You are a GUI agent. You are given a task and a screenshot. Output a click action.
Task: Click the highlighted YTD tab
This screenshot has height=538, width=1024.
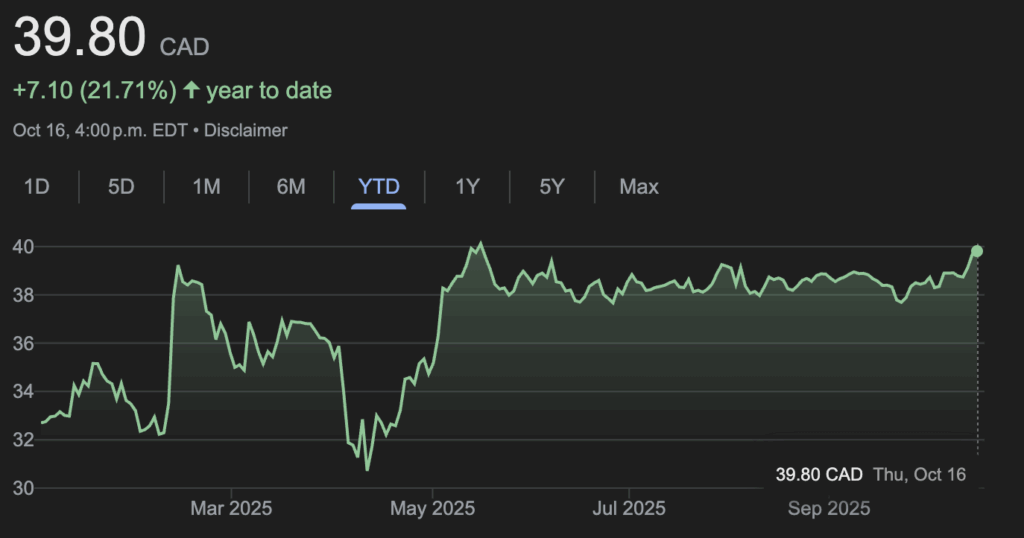coord(379,187)
